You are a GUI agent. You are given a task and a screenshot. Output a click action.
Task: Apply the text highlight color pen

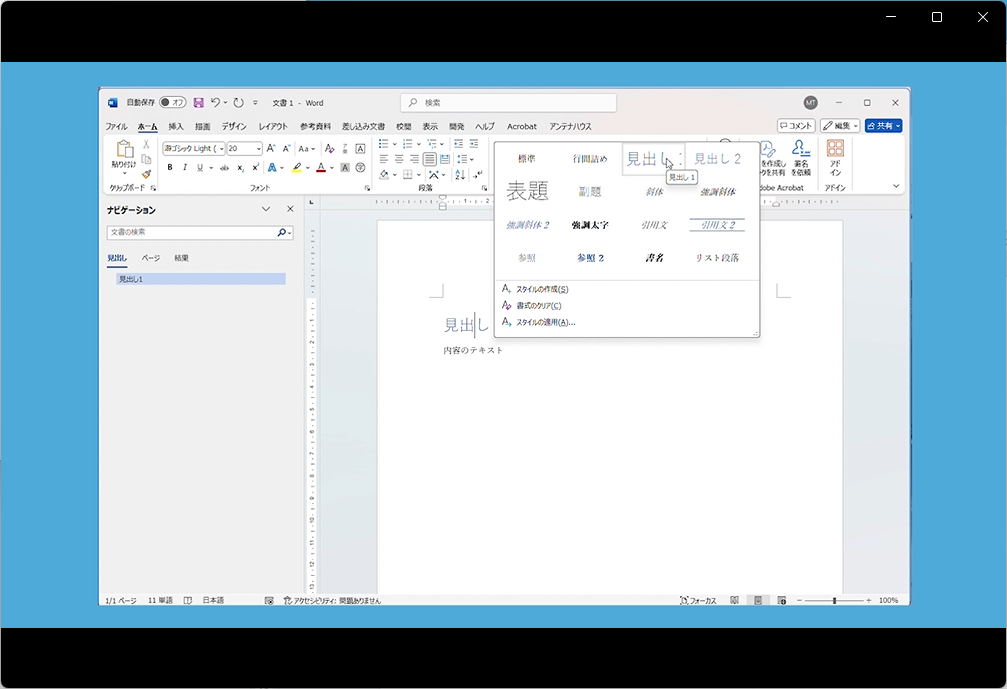(297, 168)
